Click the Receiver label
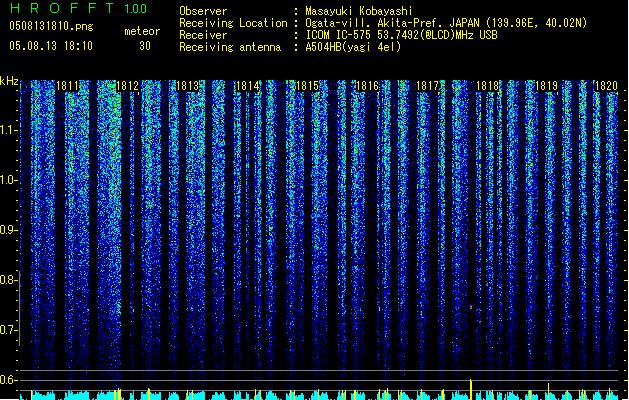The height and width of the screenshot is (400, 629). pyautogui.click(x=203, y=35)
